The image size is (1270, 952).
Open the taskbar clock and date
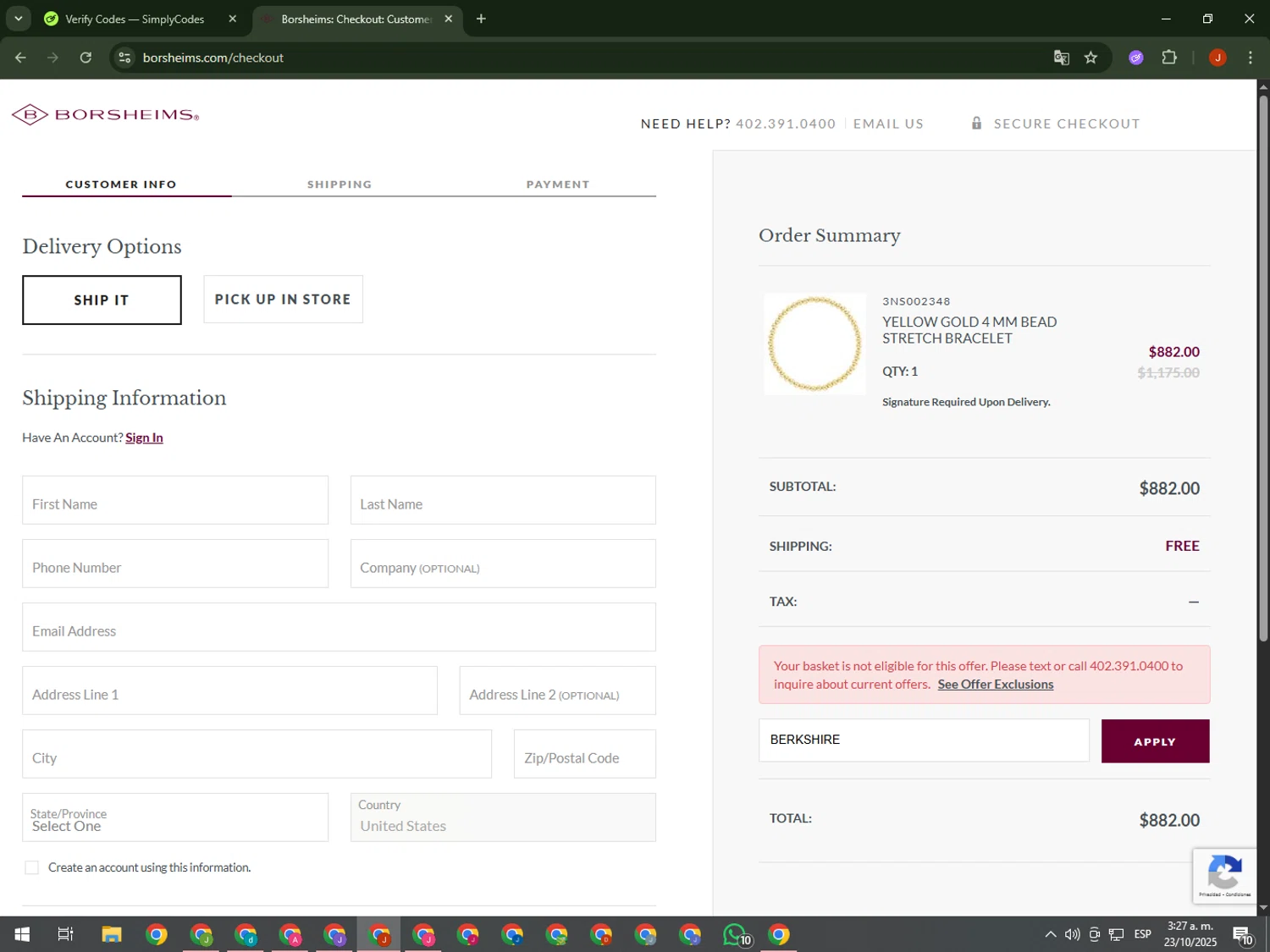tap(1190, 934)
